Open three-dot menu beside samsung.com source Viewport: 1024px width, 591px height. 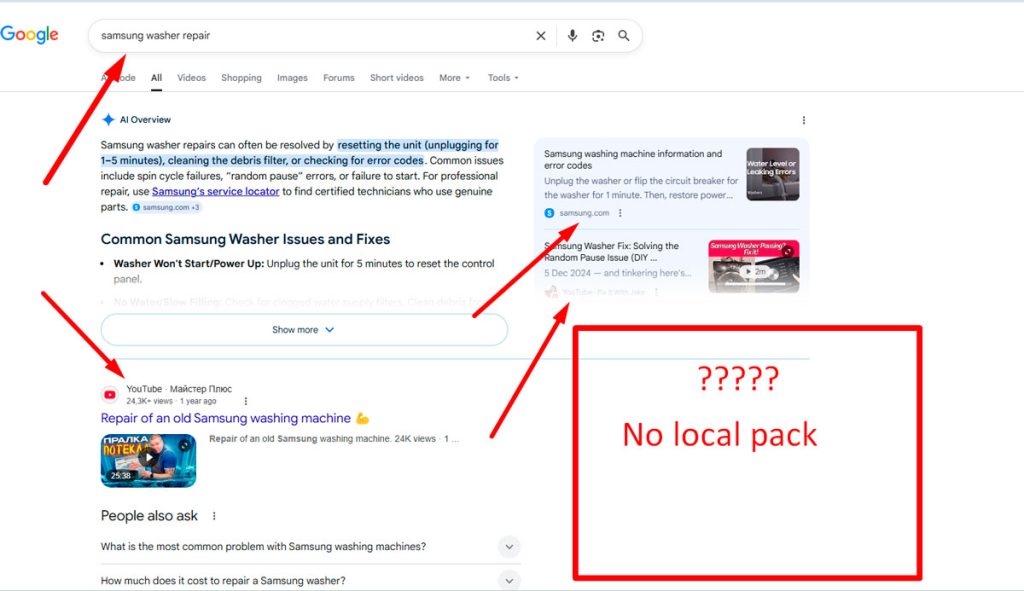pyautogui.click(x=620, y=213)
